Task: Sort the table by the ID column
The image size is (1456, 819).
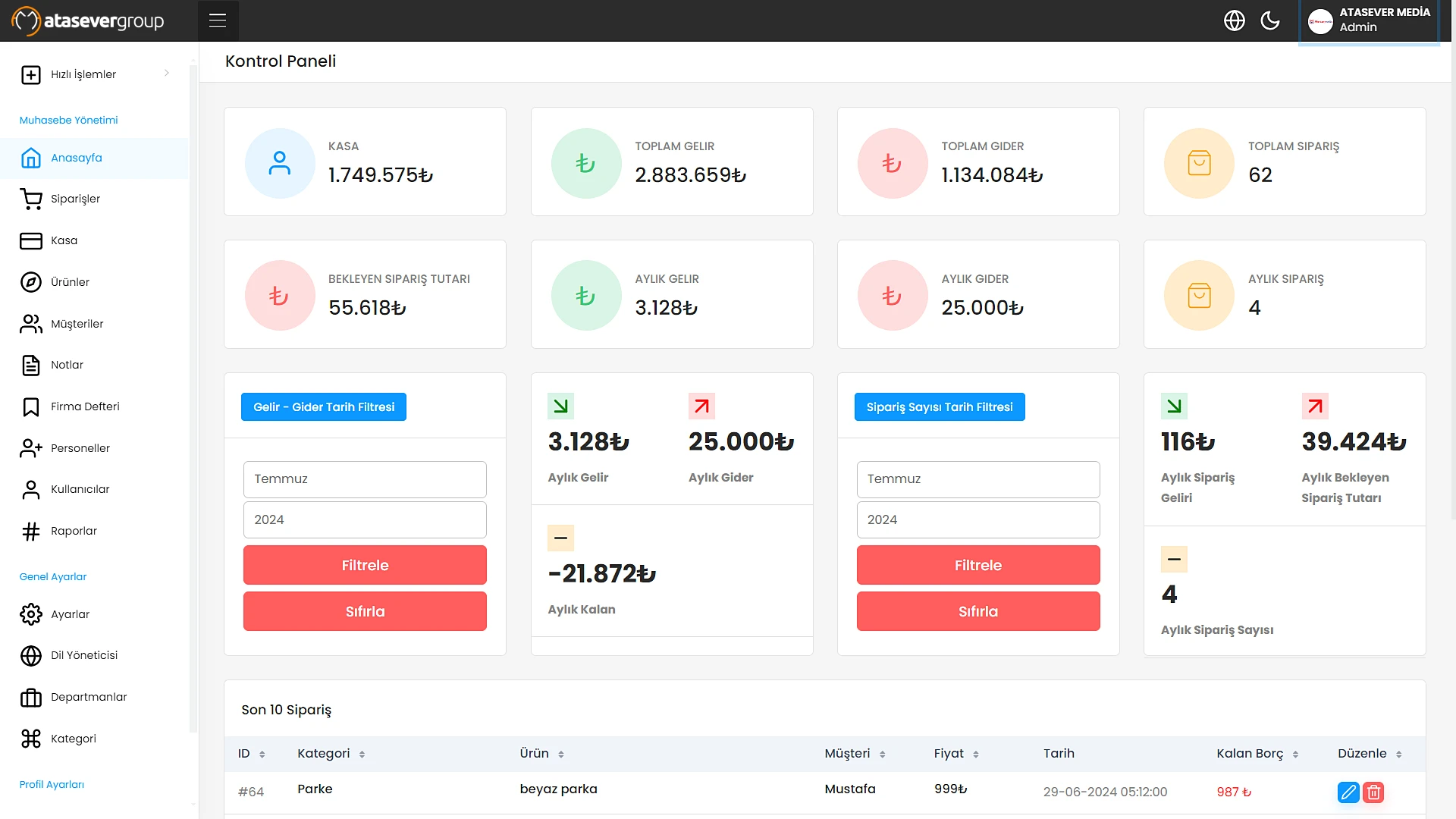Action: (x=262, y=755)
